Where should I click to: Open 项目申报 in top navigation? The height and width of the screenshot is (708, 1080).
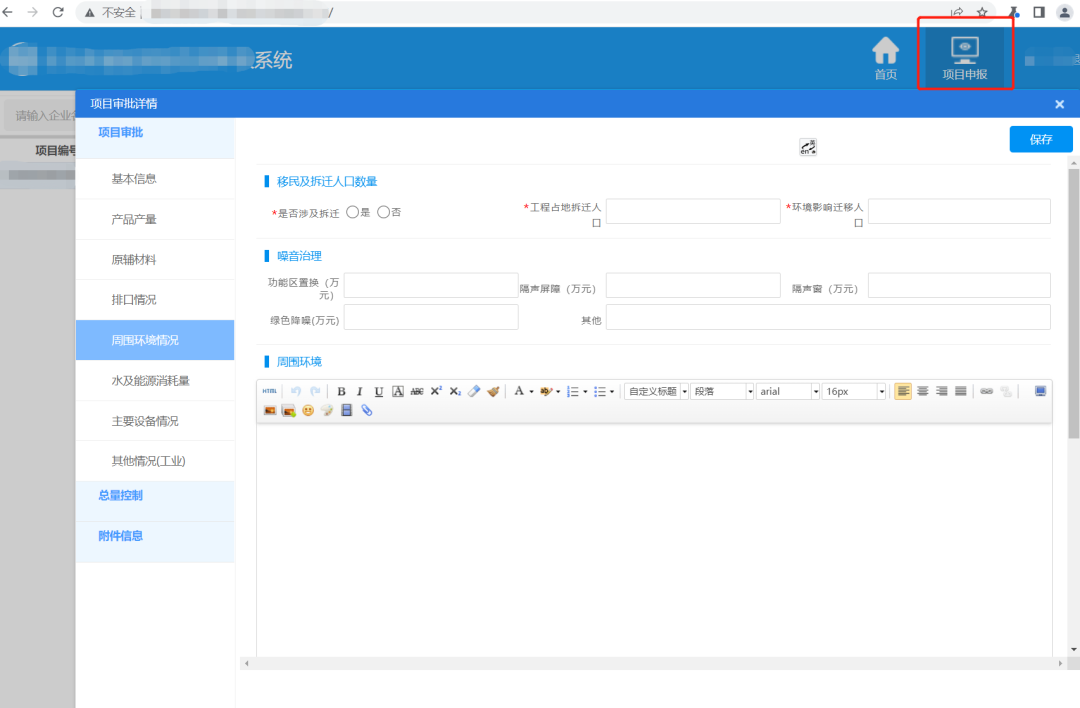tap(965, 59)
